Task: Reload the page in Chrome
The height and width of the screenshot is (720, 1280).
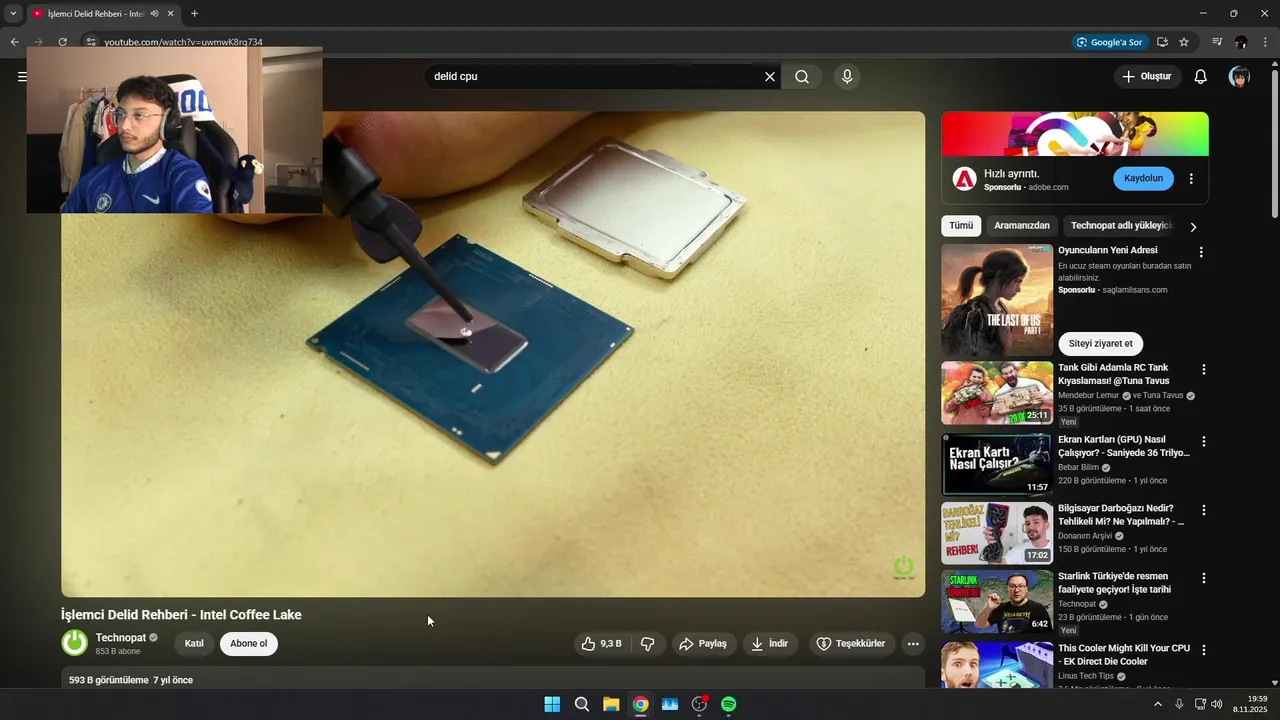Action: click(x=62, y=42)
